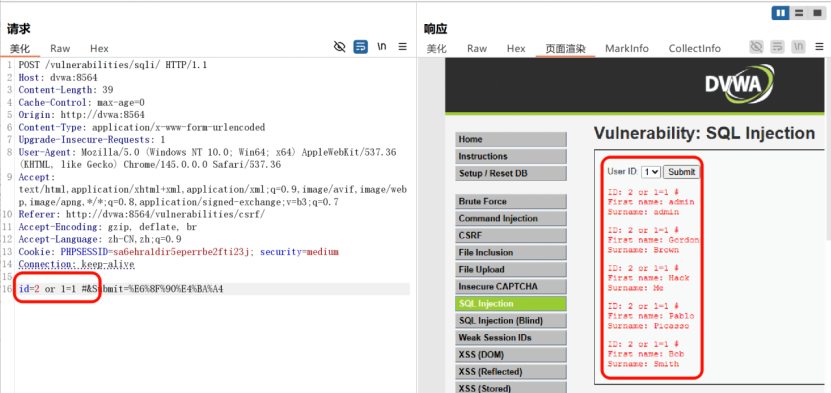Click the 响应 panel heading
831x393 pixels.
(436, 29)
